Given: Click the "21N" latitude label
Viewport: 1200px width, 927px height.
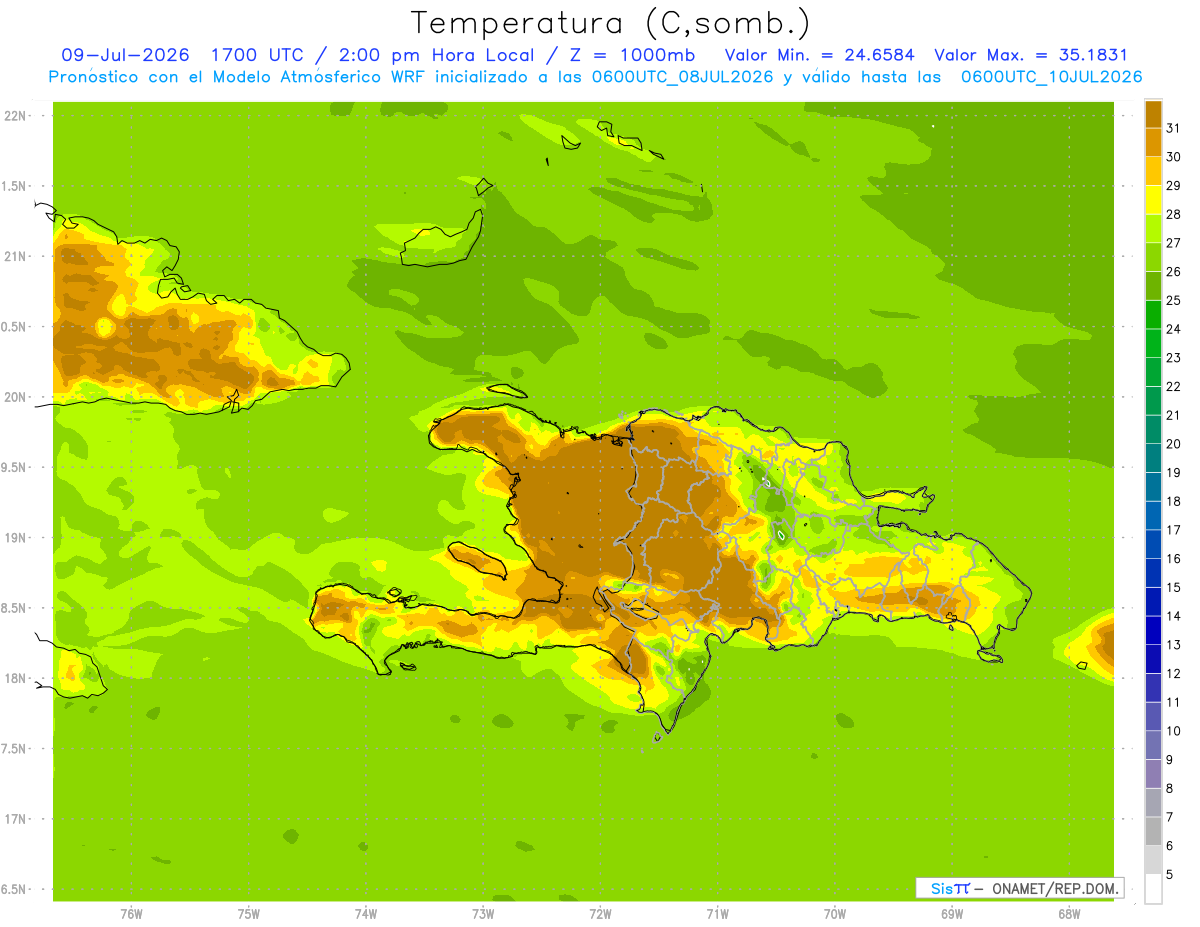Looking at the screenshot, I should click(14, 256).
